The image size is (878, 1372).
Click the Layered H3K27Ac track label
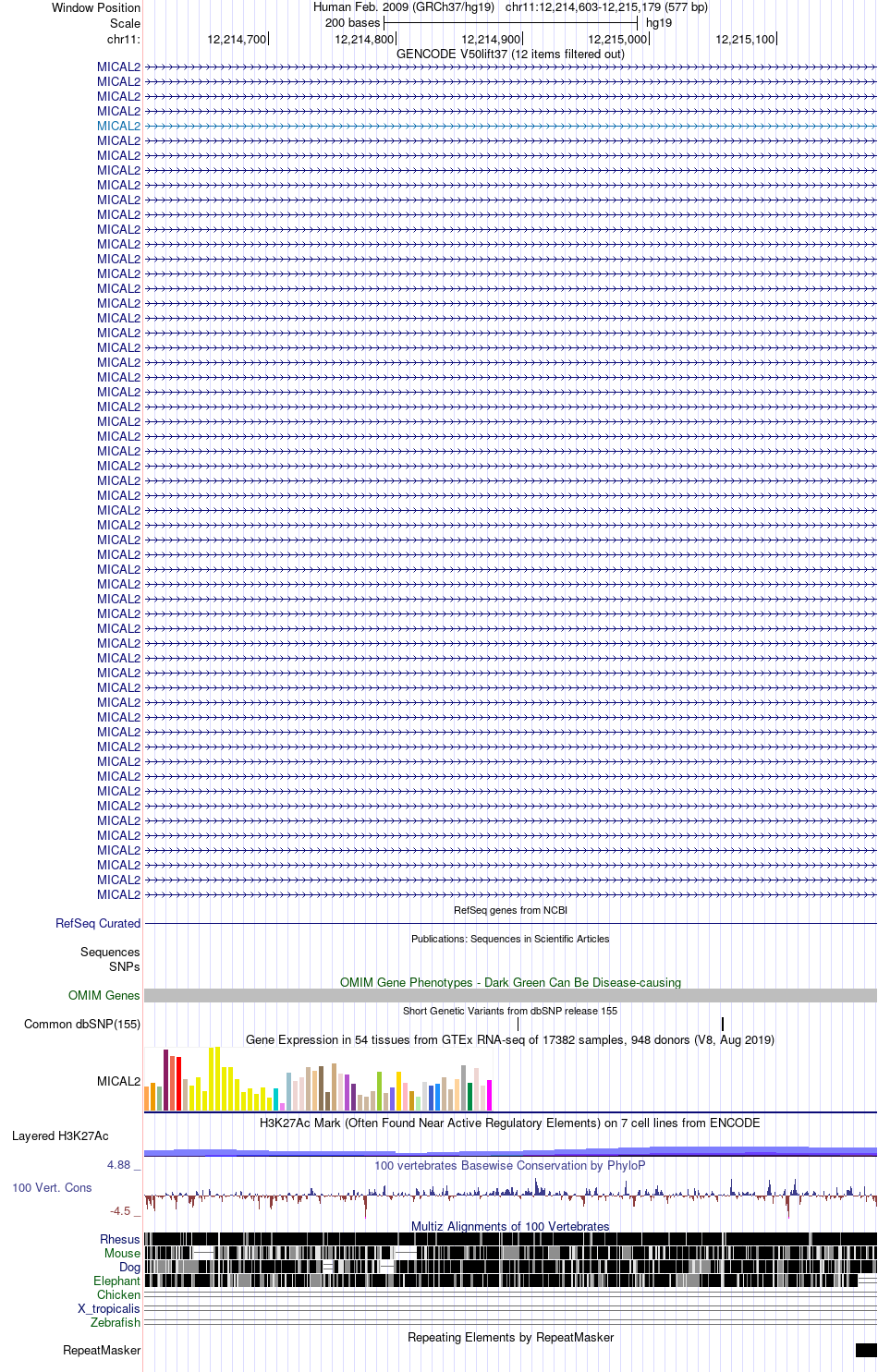[x=60, y=1135]
